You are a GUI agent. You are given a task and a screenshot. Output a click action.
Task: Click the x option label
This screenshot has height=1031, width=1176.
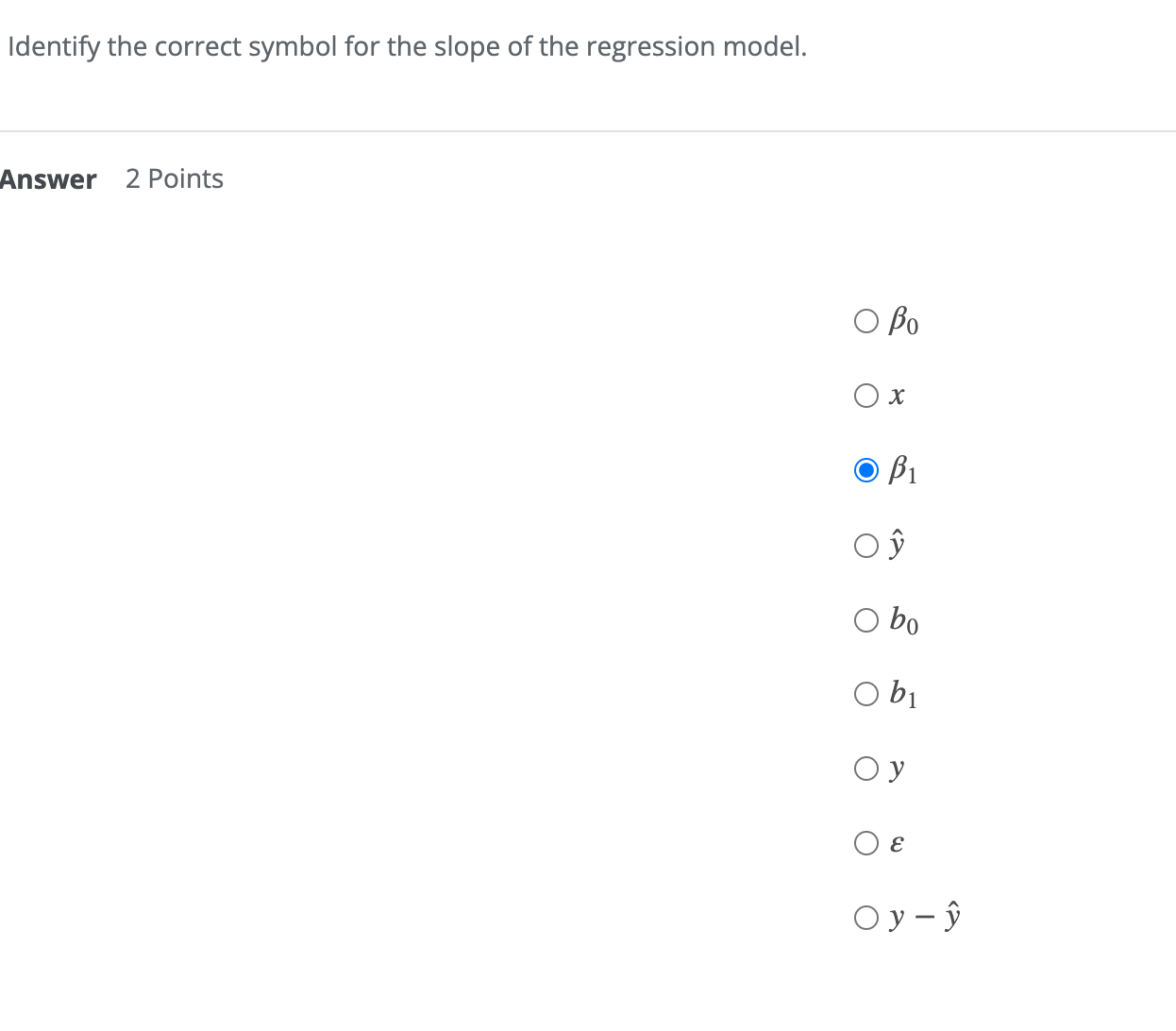point(897,396)
